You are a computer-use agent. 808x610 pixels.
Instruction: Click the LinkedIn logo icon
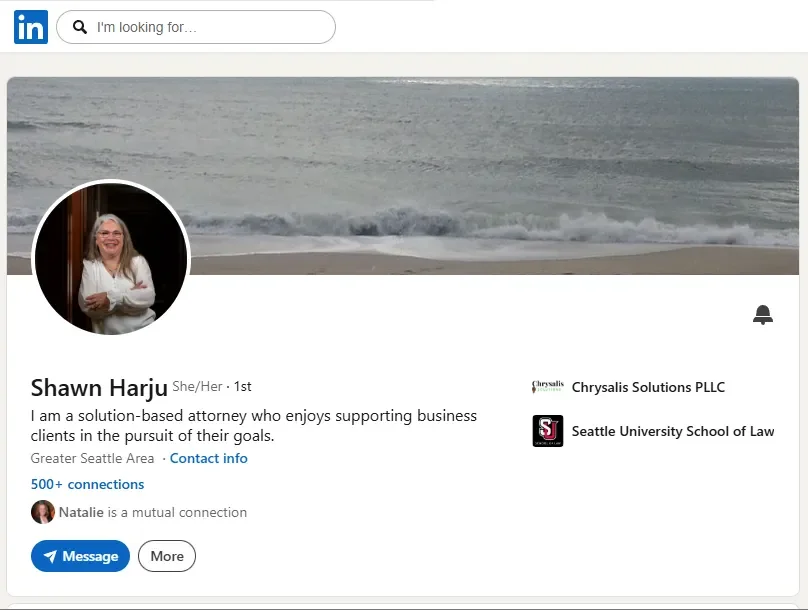point(31,27)
